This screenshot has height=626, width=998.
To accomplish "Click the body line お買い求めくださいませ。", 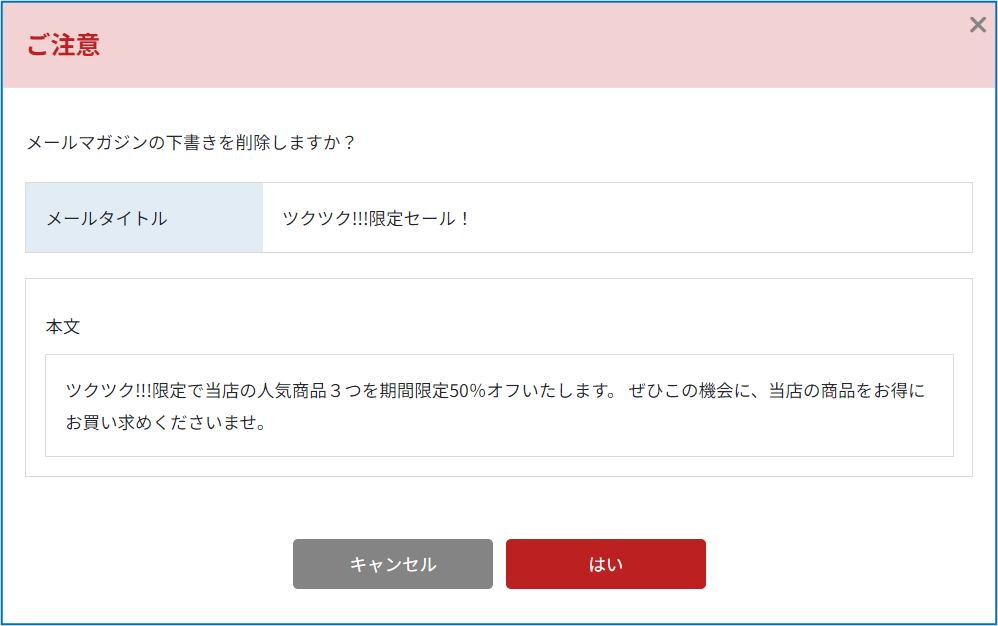I will click(x=166, y=422).
